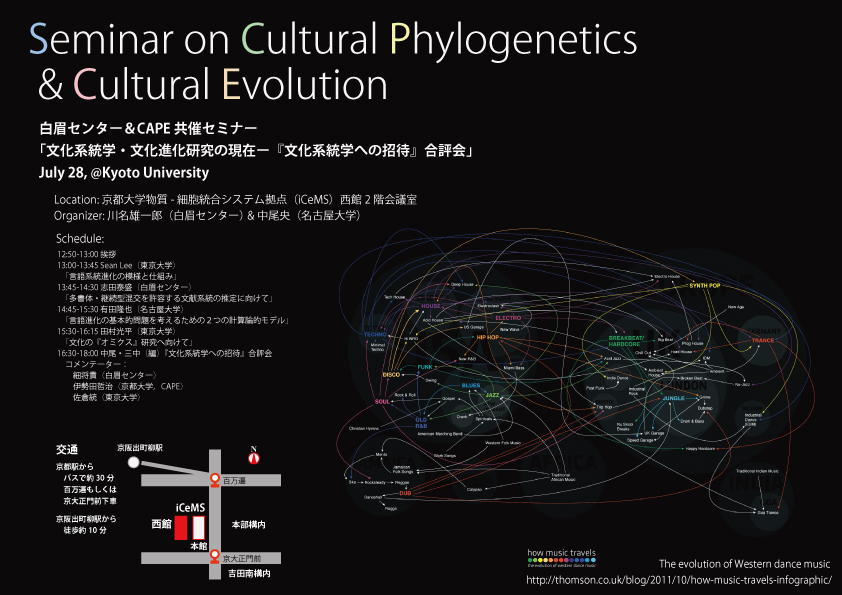
Task: Click the '吉田南構内' campus label
Action: [249, 574]
